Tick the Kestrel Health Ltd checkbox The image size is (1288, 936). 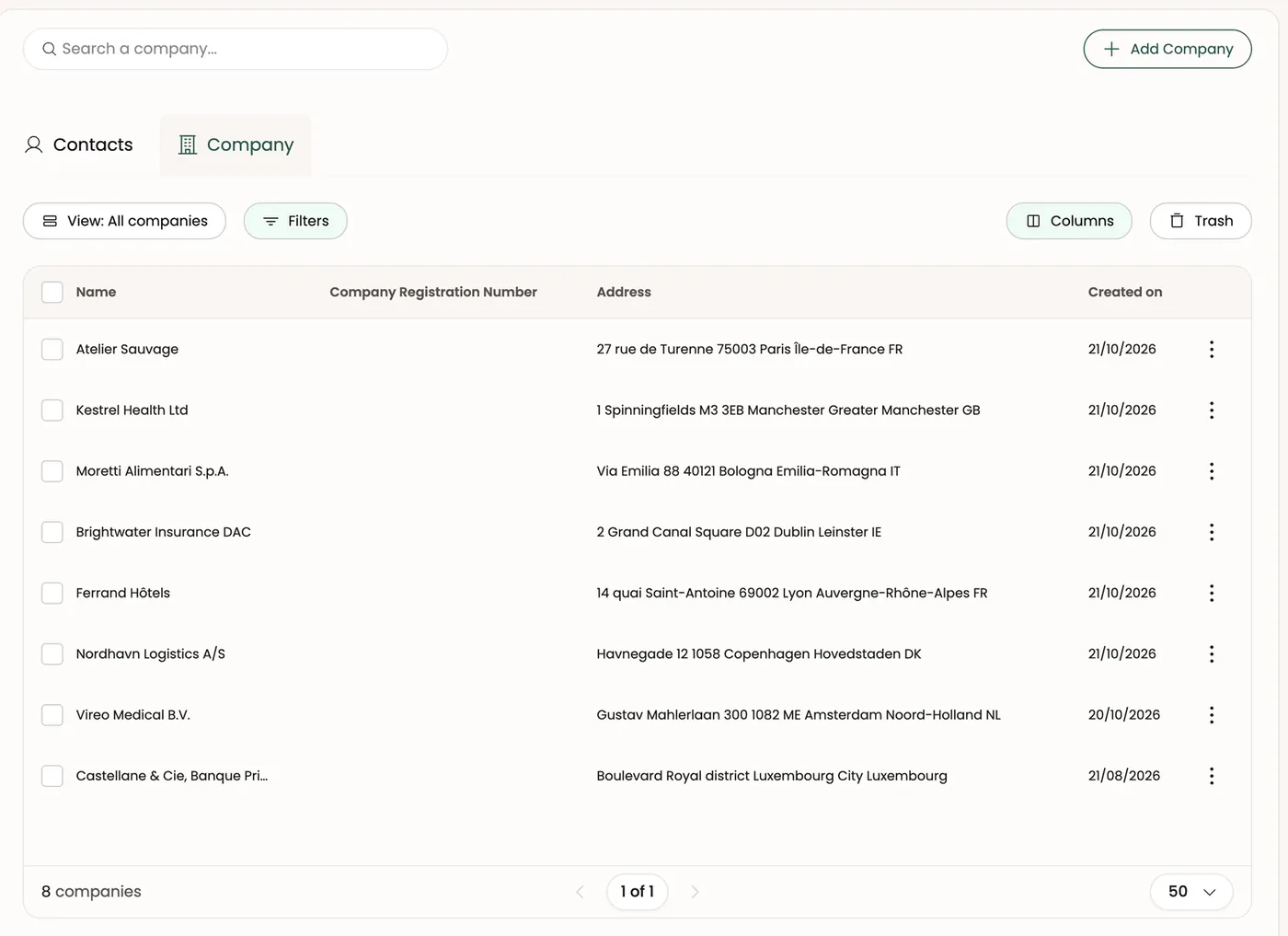[x=52, y=410]
